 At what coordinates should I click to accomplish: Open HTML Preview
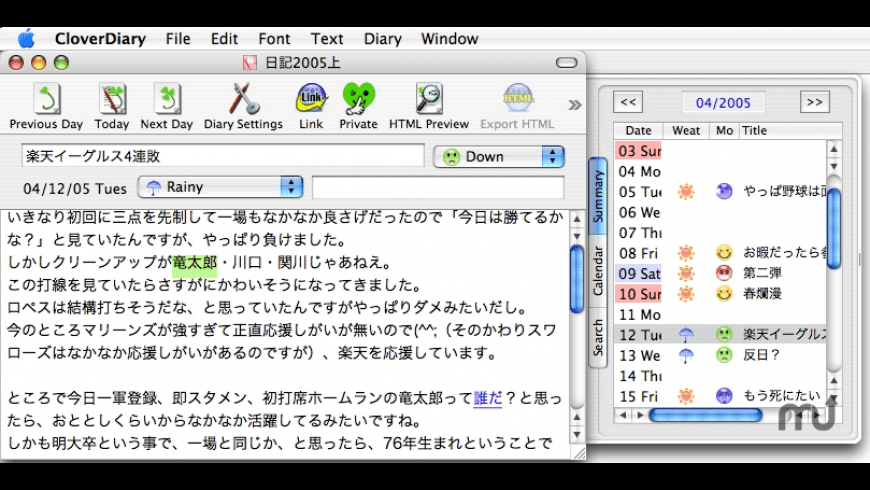429,107
